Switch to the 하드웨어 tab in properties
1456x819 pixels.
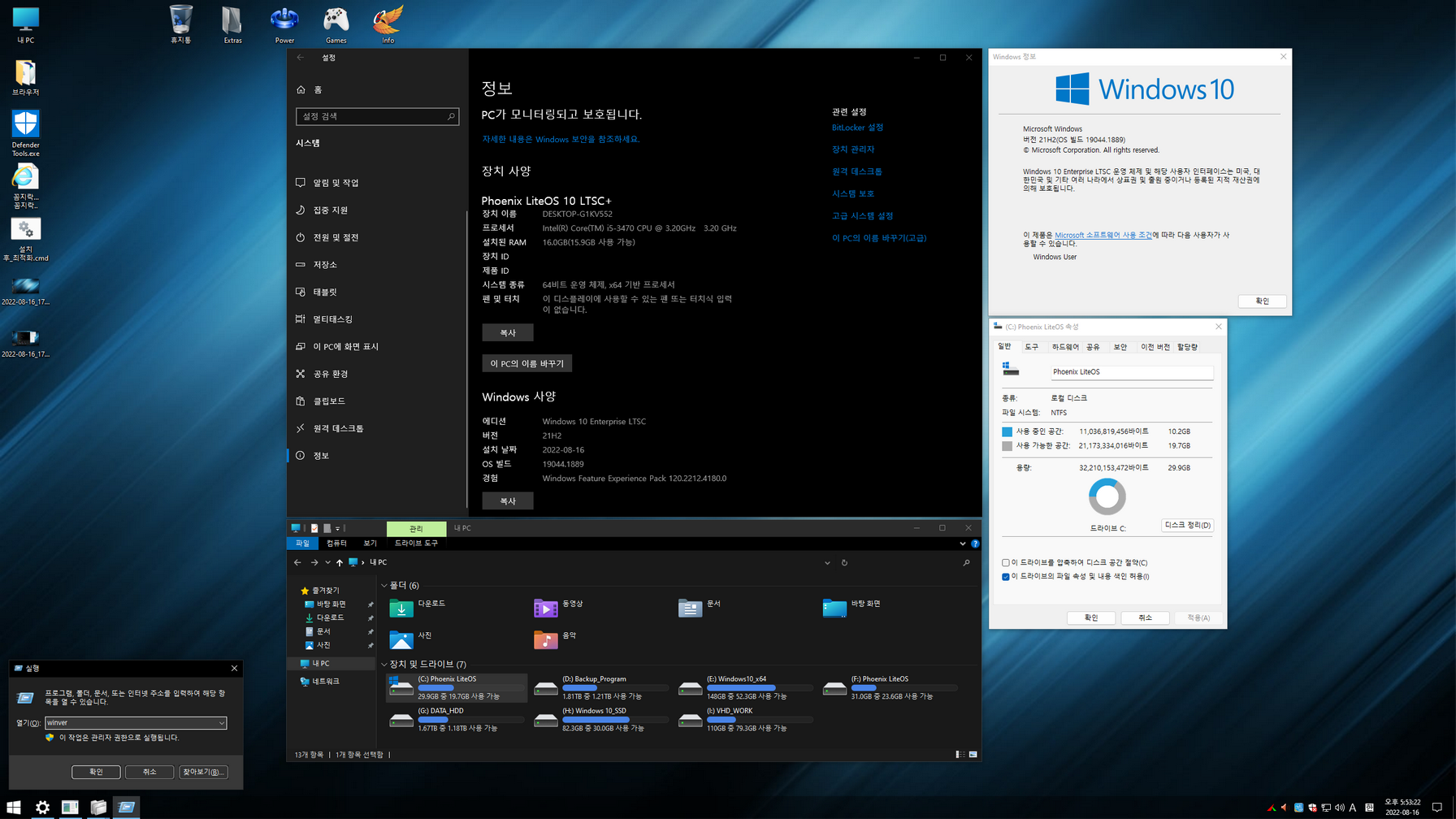pyautogui.click(x=1065, y=347)
